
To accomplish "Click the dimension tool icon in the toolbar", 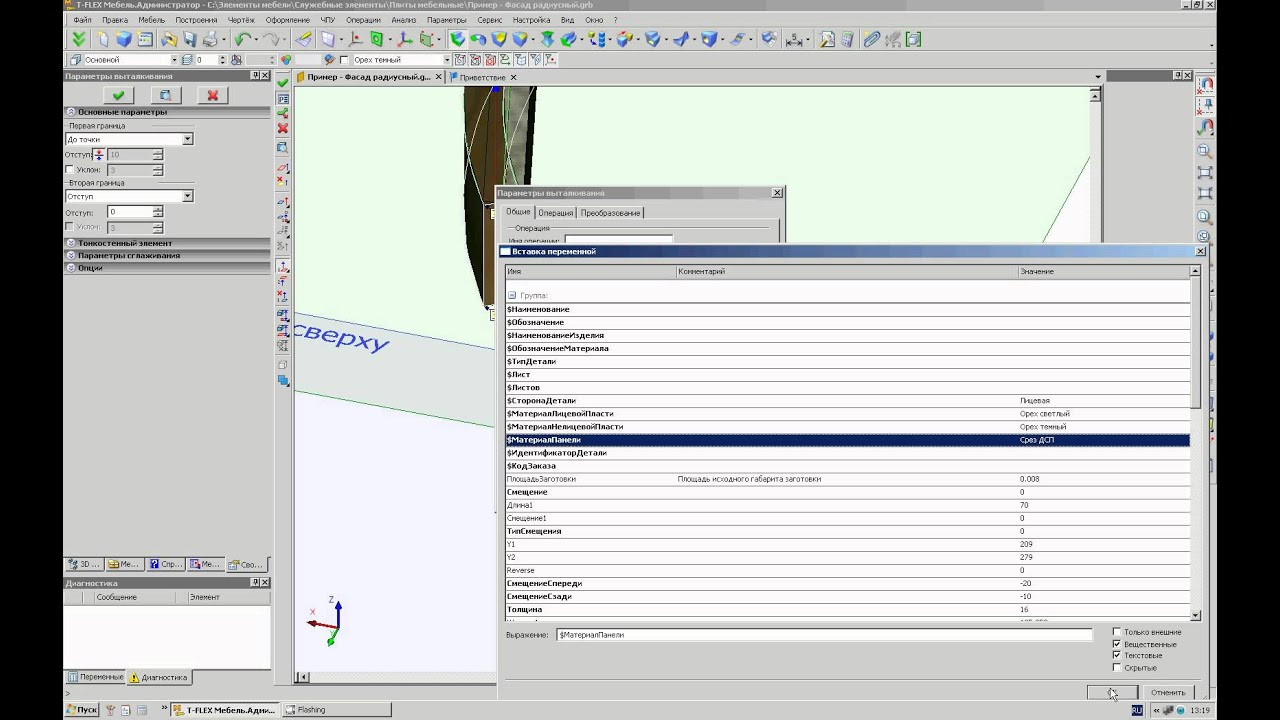I will point(795,40).
